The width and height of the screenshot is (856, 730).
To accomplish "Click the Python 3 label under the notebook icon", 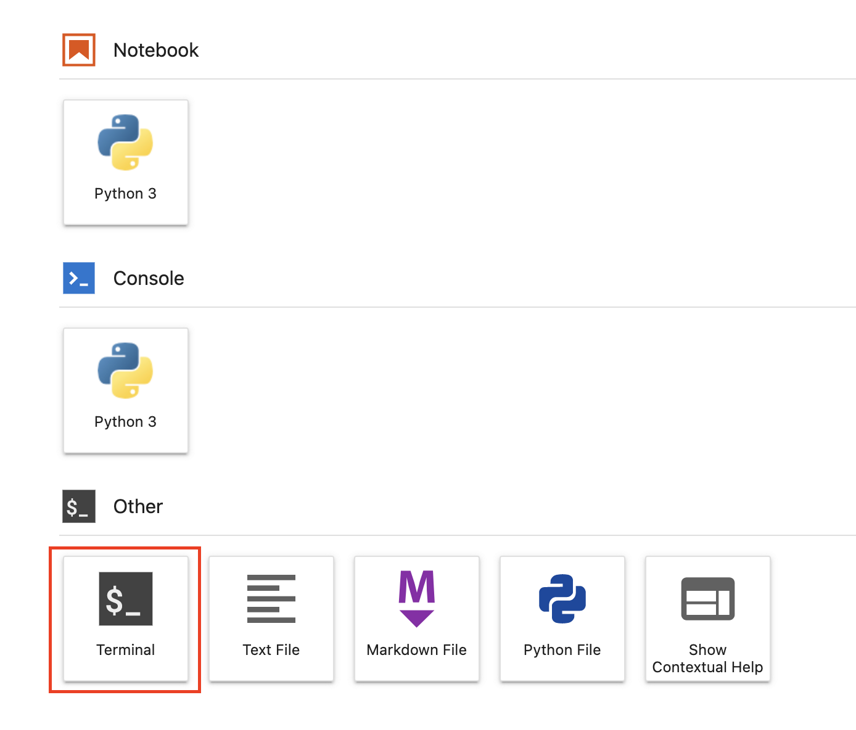I will point(125,193).
